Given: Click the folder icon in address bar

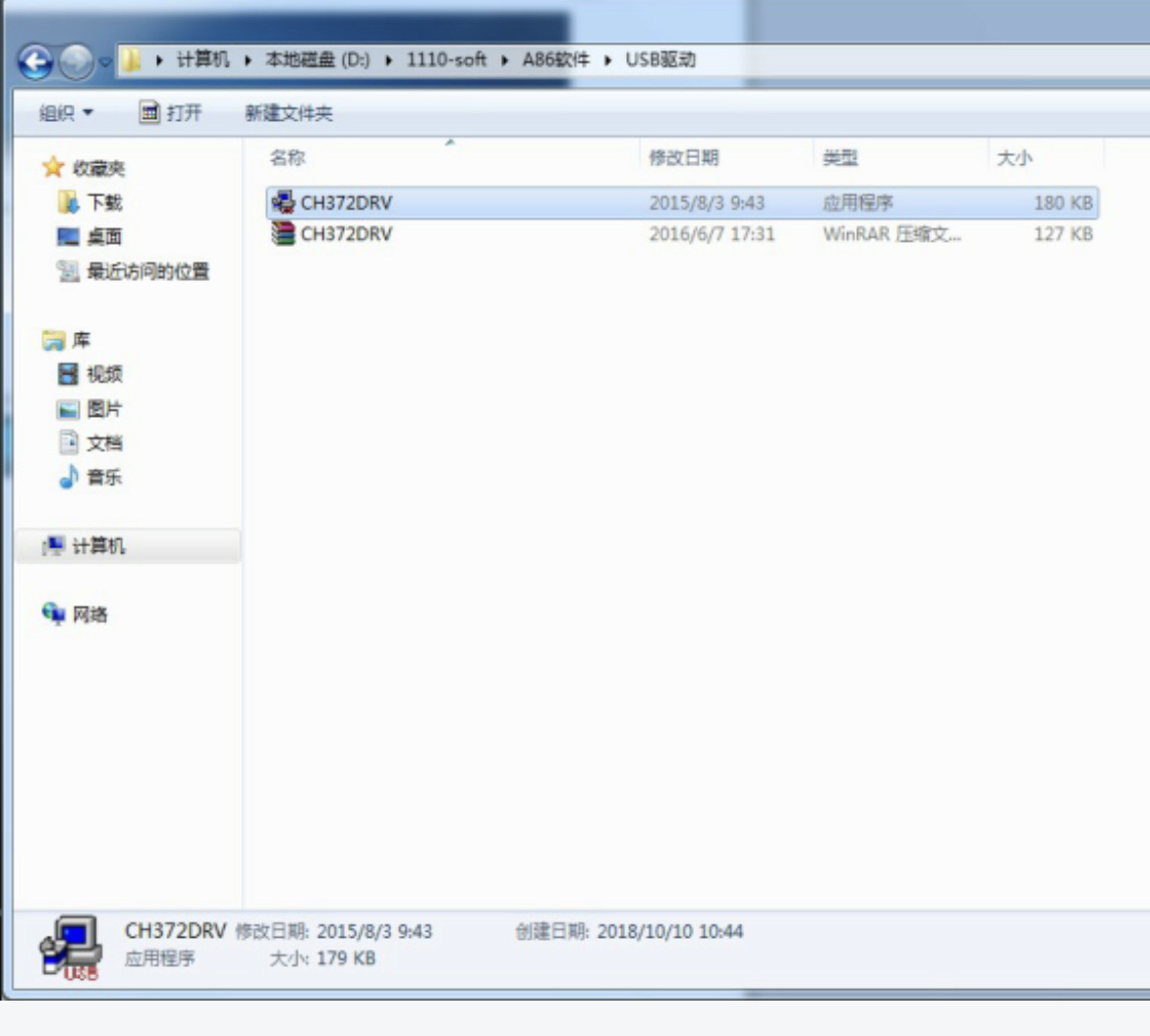Looking at the screenshot, I should click(x=131, y=60).
